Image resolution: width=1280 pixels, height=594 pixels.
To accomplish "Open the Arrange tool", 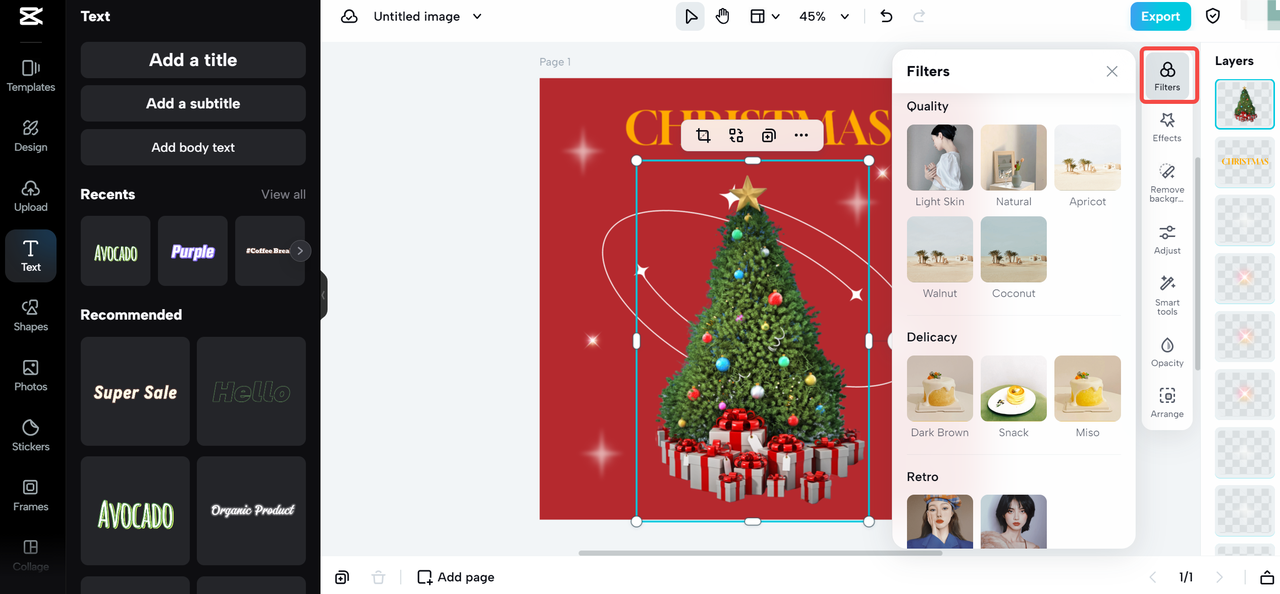I will (1167, 402).
